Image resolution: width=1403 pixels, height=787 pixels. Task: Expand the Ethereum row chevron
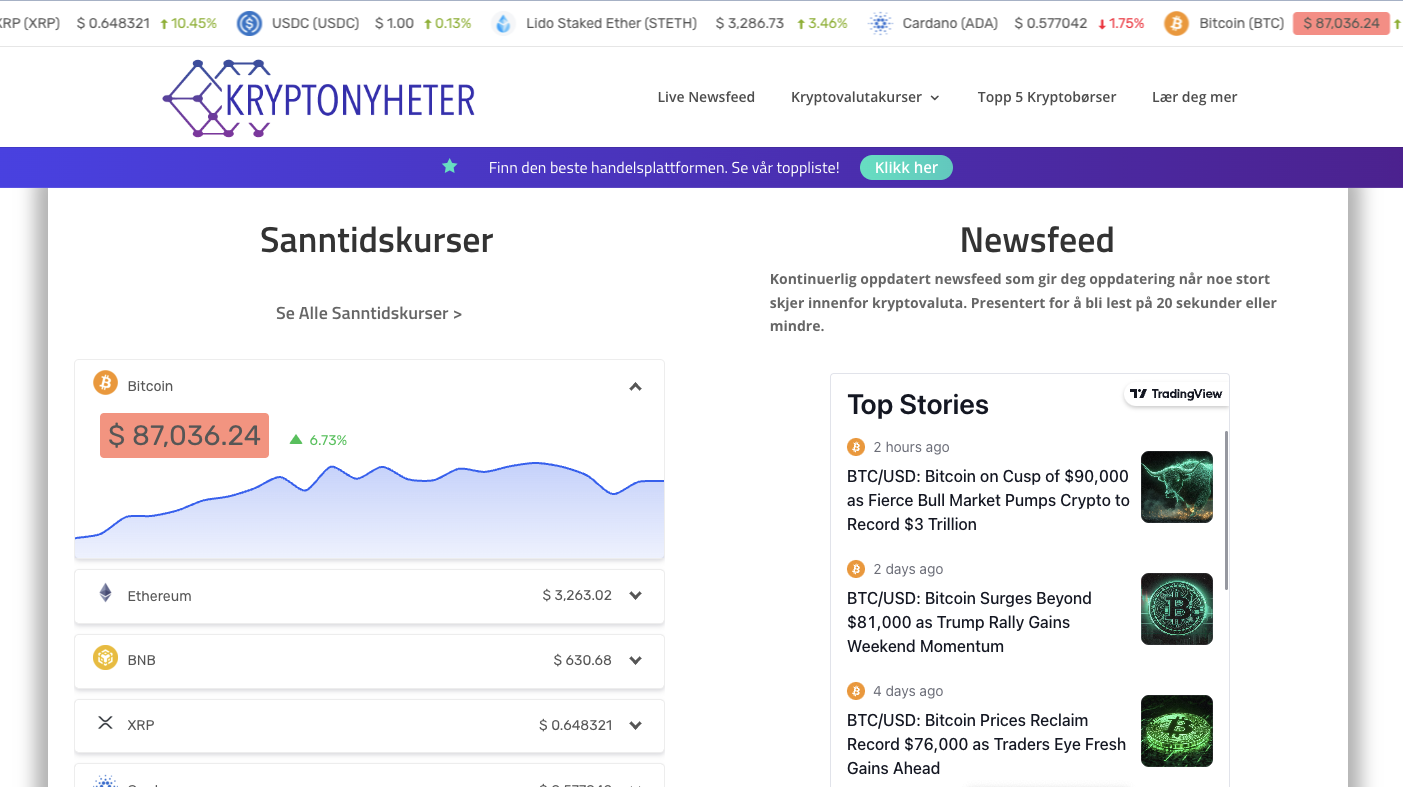(x=635, y=596)
